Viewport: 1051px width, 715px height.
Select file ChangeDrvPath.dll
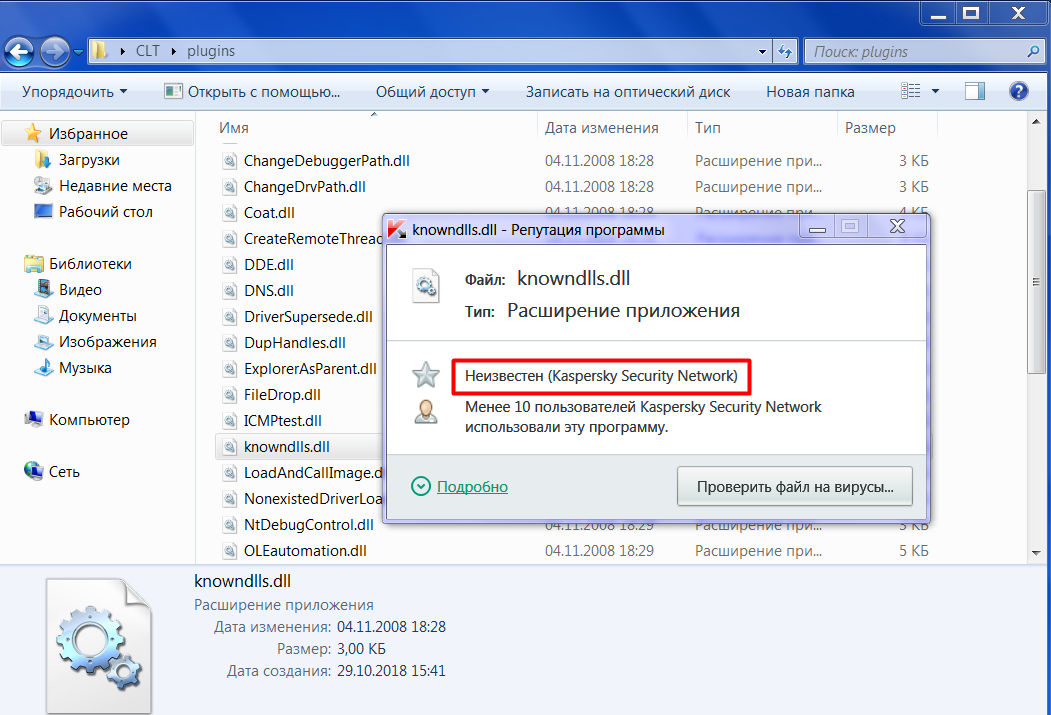click(304, 187)
